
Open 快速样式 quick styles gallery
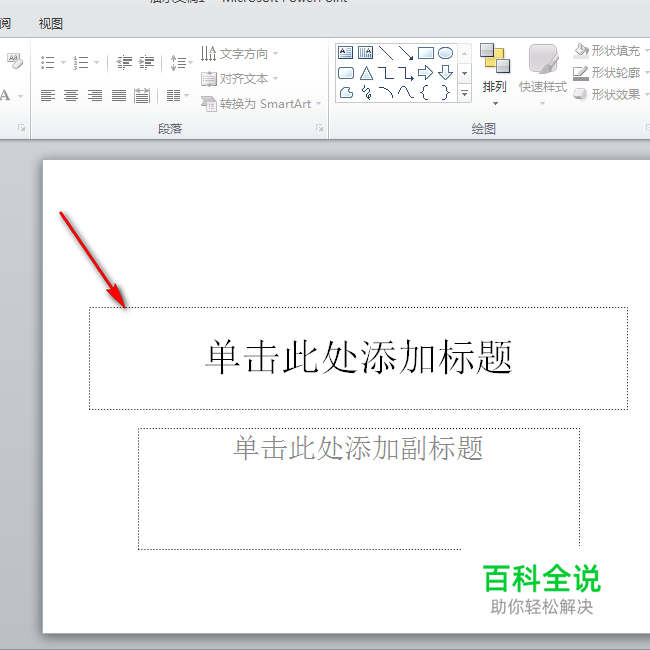coord(543,75)
